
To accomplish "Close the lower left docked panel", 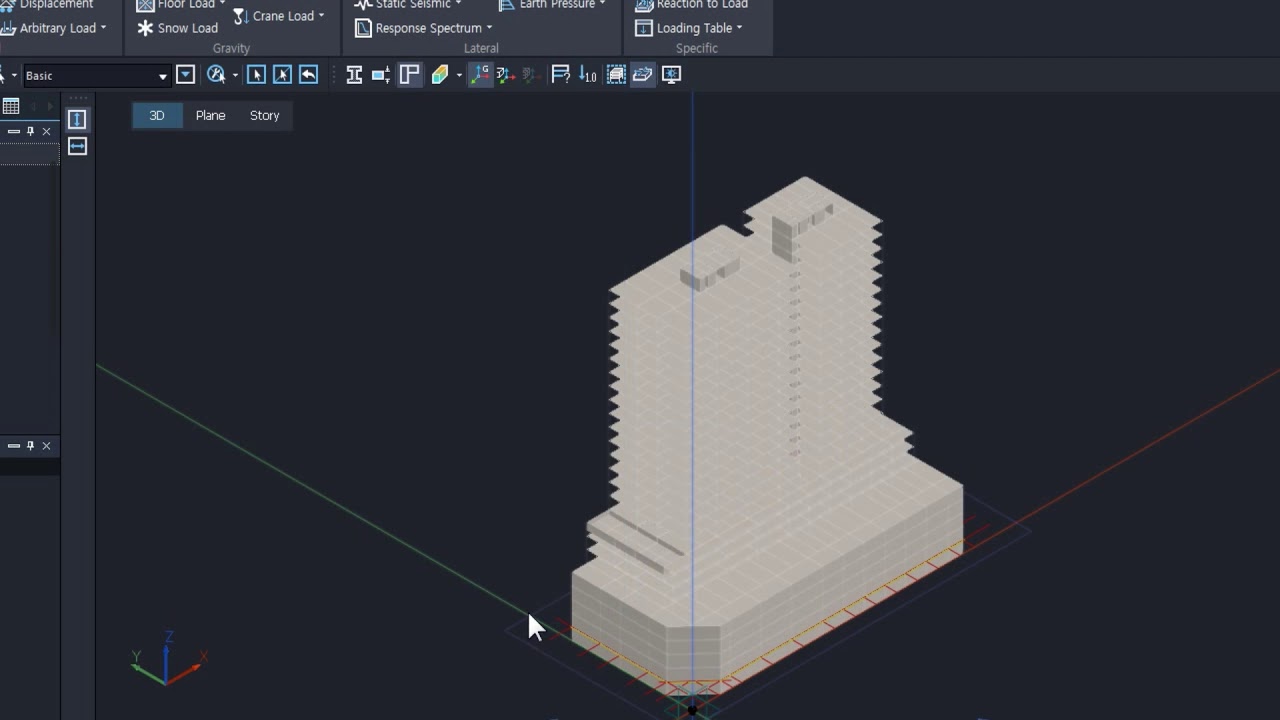I will point(46,445).
